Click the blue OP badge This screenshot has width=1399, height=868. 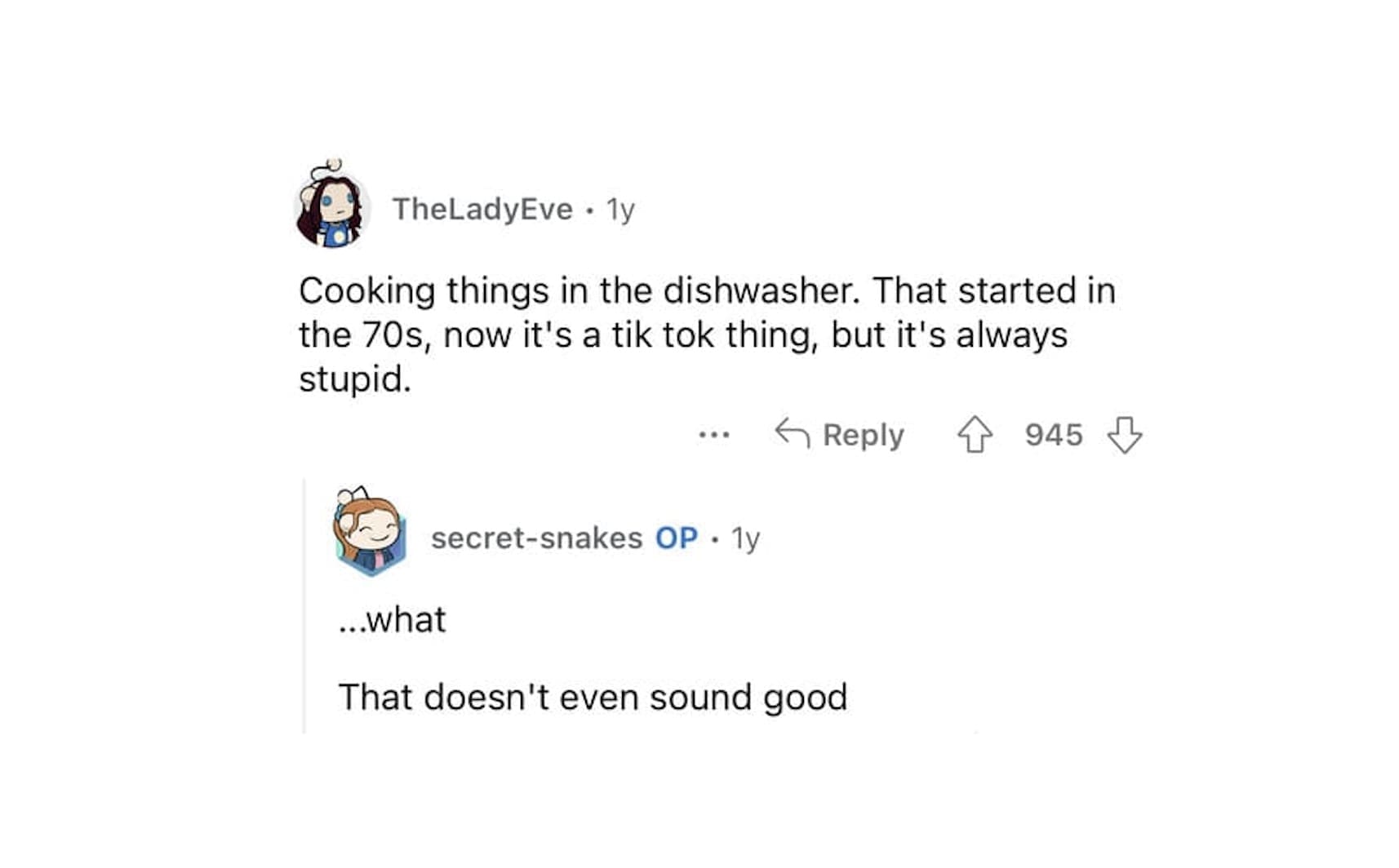(x=676, y=538)
